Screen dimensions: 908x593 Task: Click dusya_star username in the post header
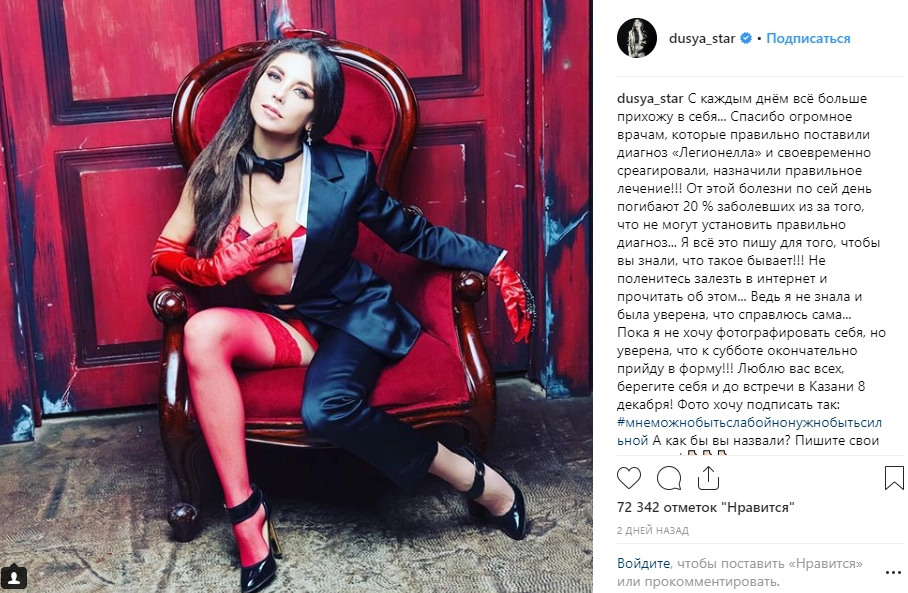click(x=702, y=39)
